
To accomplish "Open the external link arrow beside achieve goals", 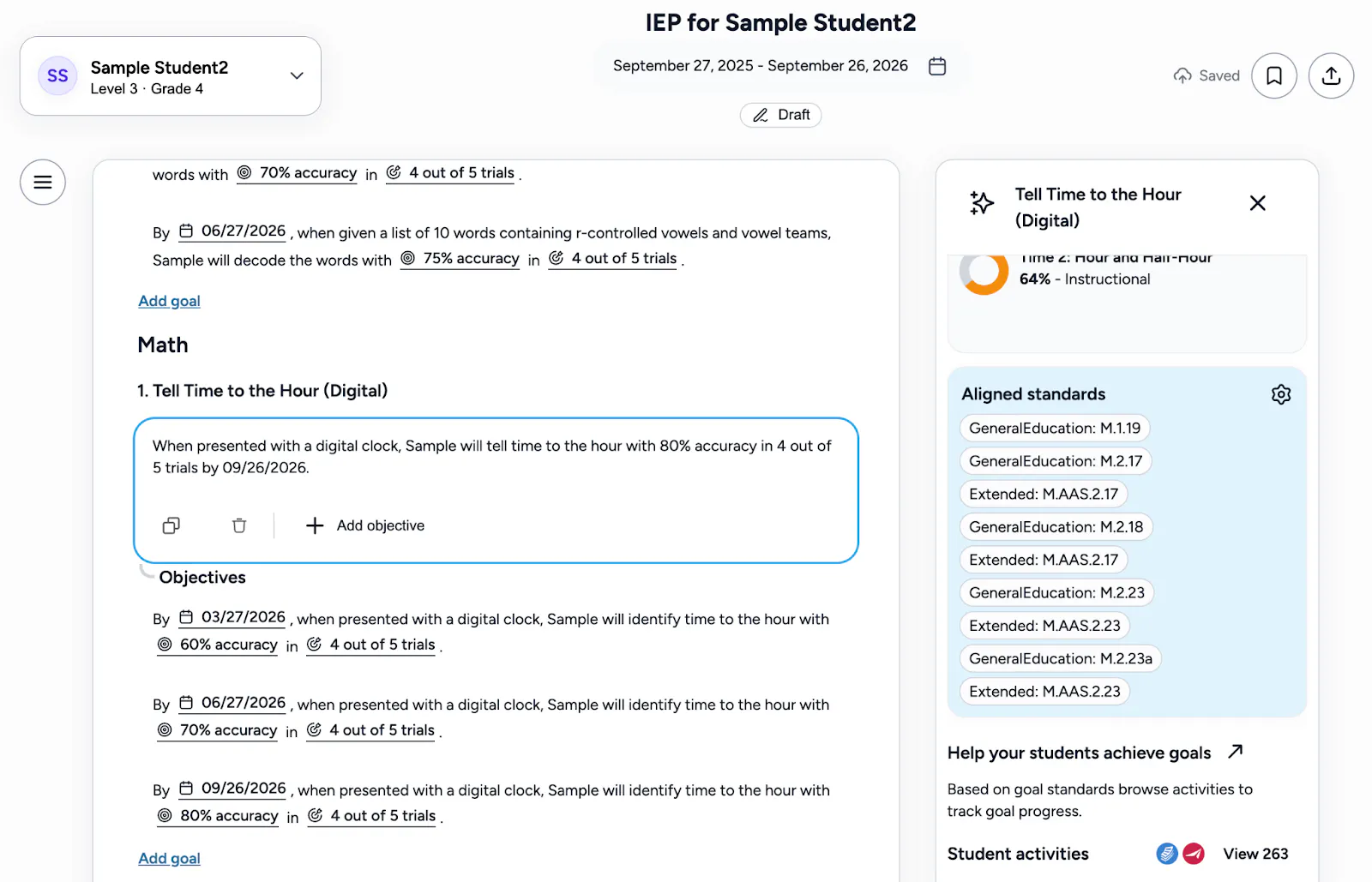I will click(1235, 752).
